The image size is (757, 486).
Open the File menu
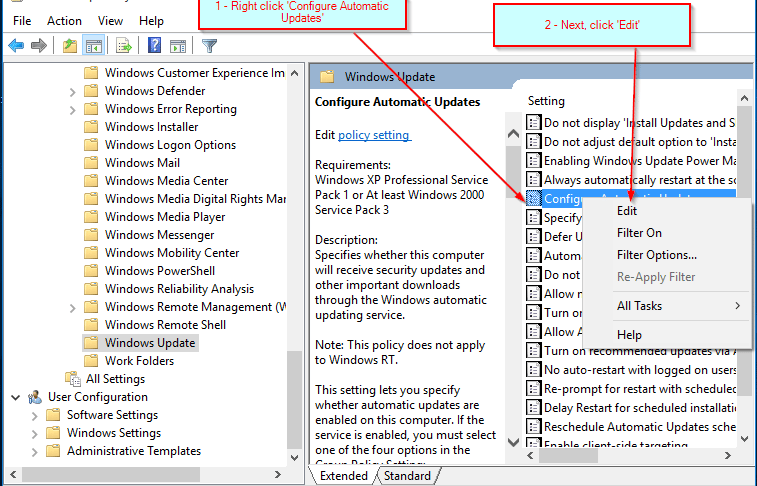point(22,21)
